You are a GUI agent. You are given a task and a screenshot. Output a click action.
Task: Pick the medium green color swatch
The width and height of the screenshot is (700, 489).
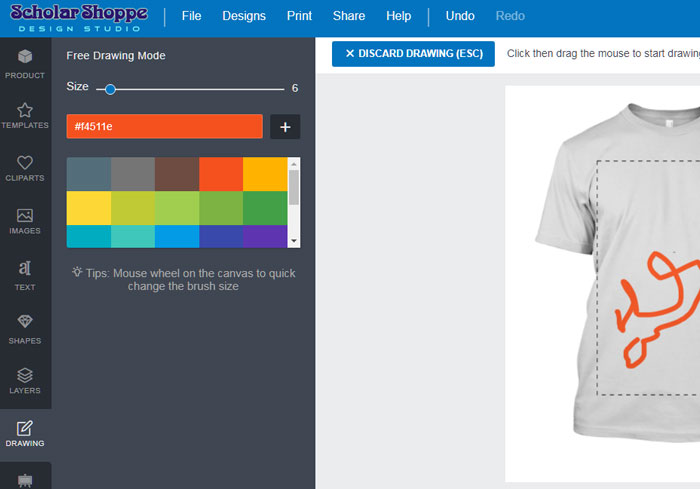tap(221, 208)
